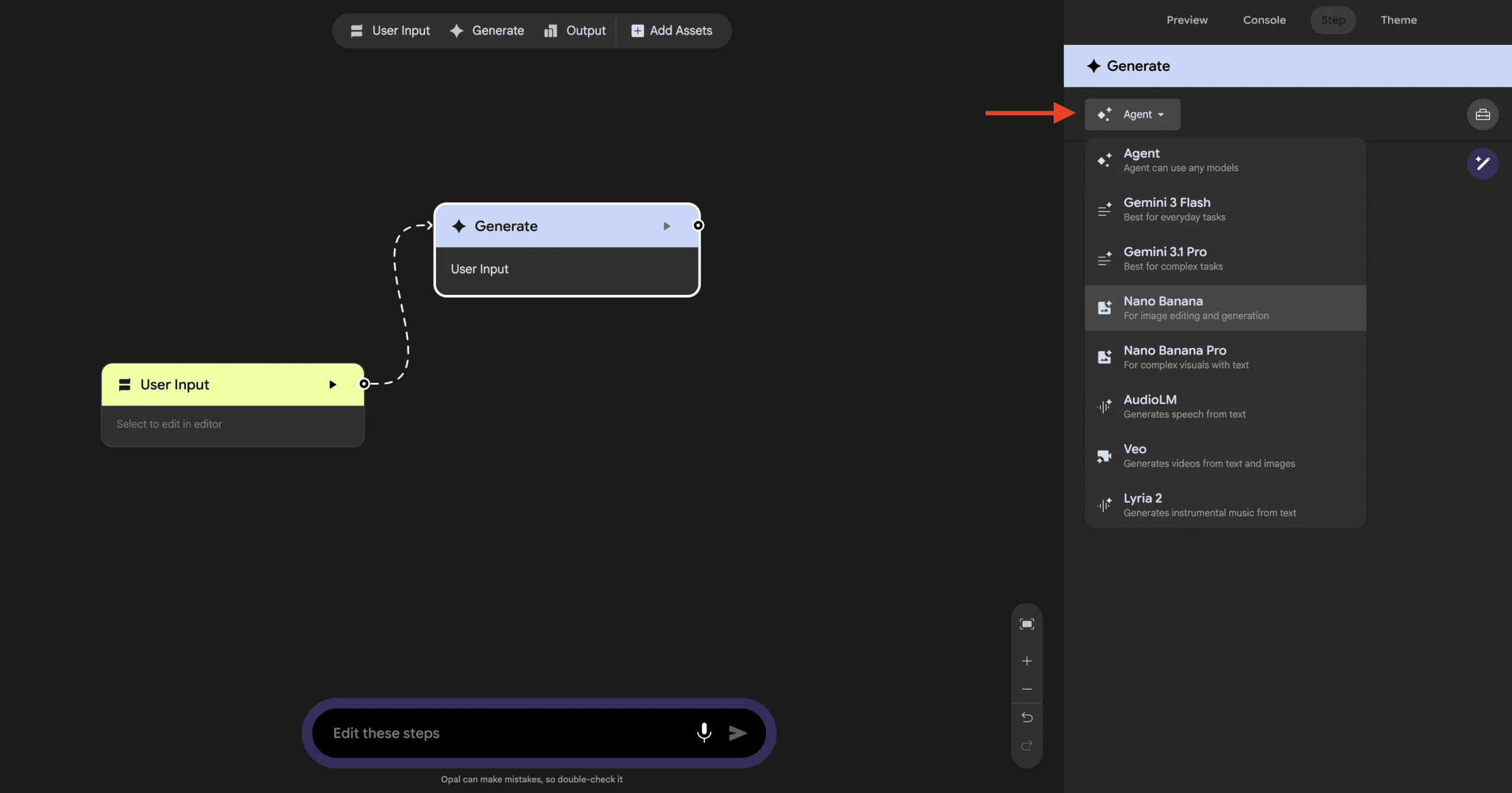Click the Lyria 2 waveform icon

(x=1104, y=505)
